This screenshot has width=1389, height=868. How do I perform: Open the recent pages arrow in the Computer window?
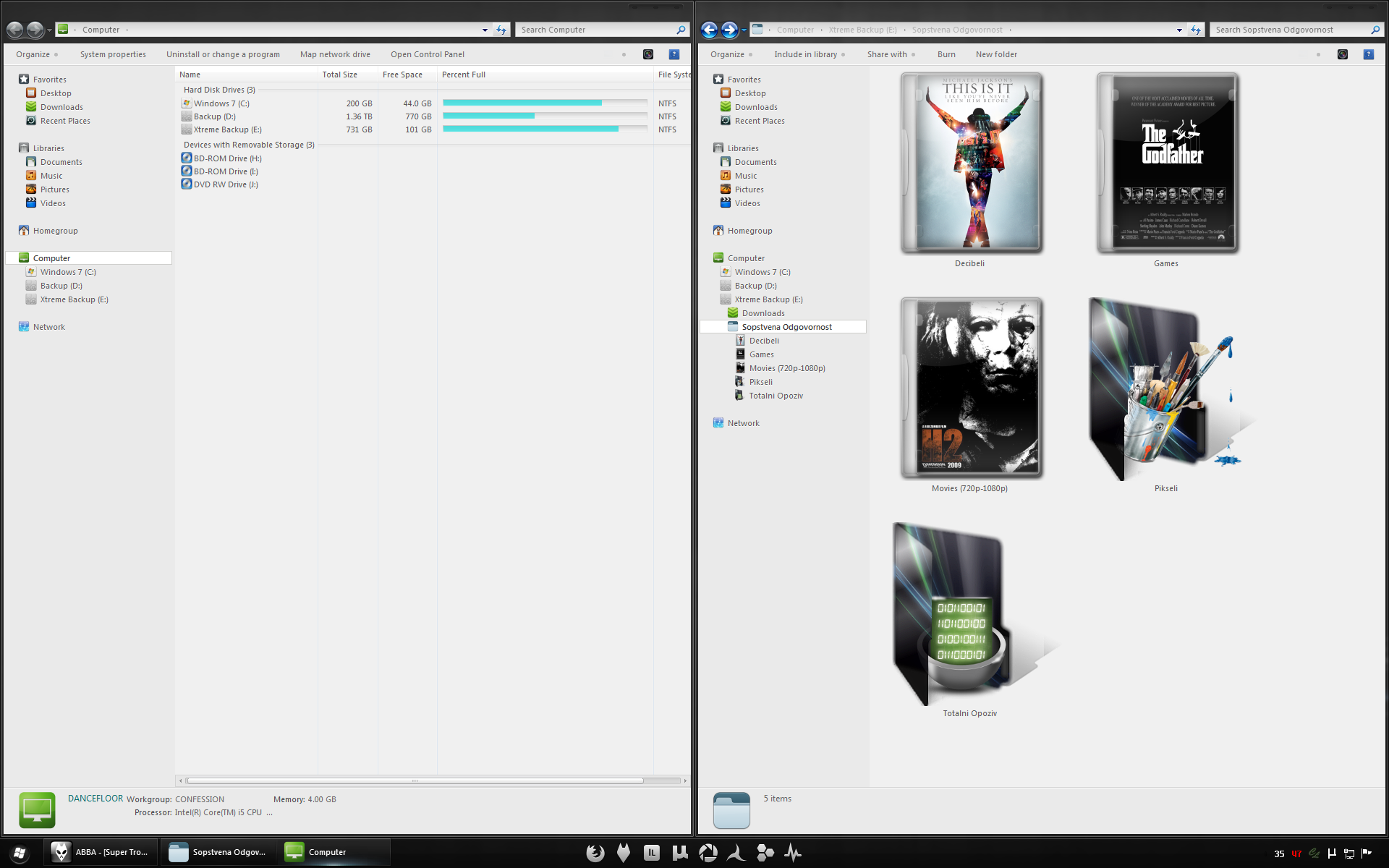pyautogui.click(x=49, y=30)
